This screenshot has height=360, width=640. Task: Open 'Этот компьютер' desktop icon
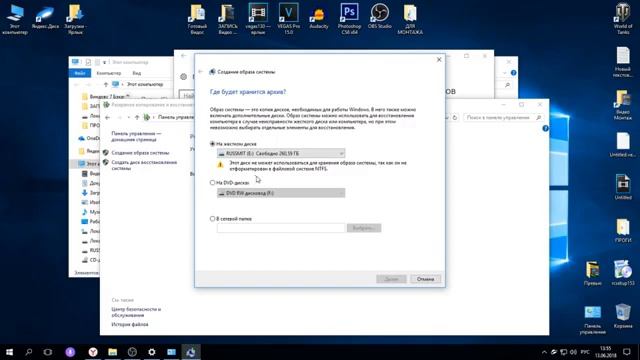[x=15, y=19]
